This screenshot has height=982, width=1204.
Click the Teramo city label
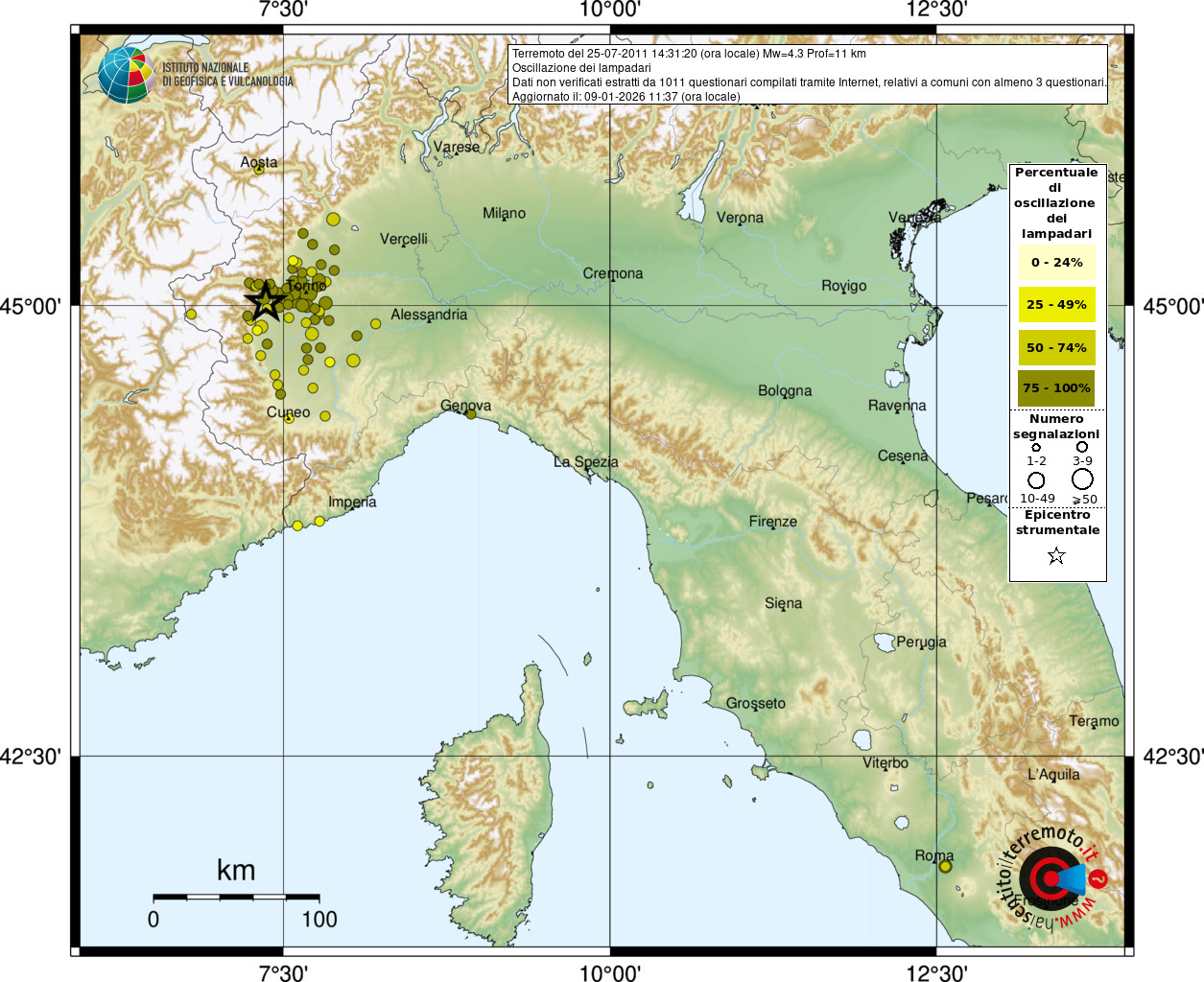point(1094,721)
